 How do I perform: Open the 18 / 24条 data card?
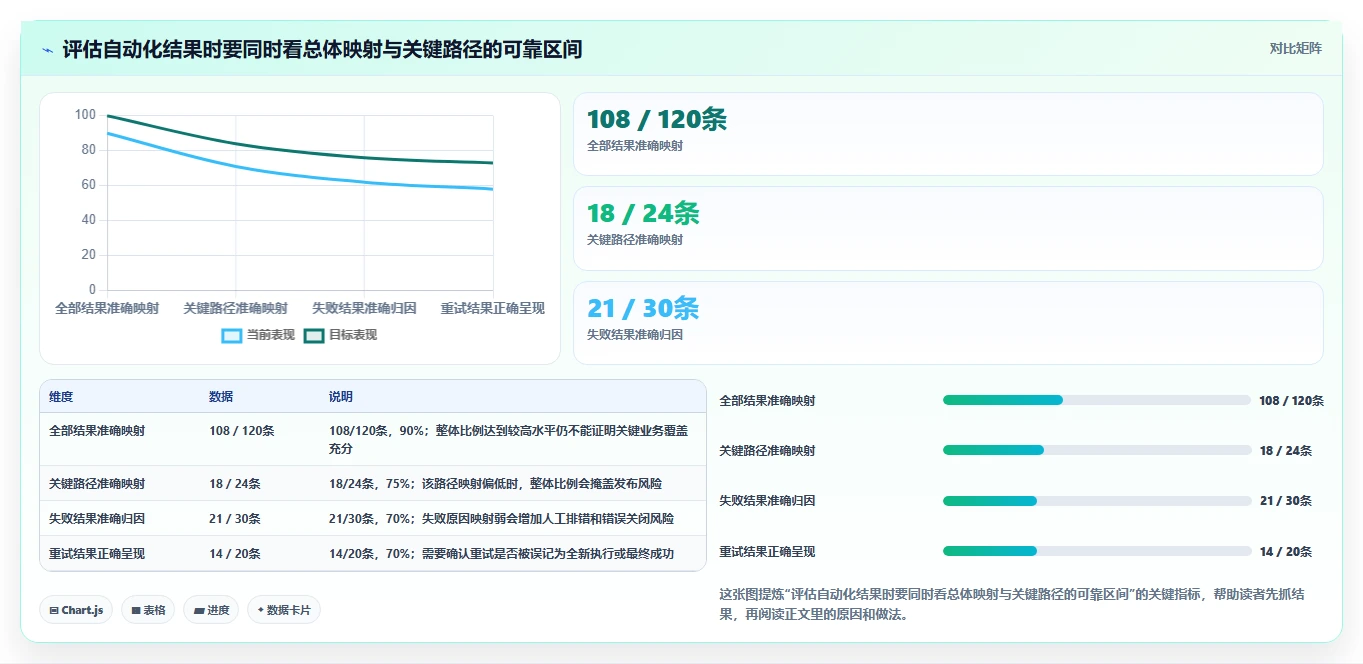948,229
